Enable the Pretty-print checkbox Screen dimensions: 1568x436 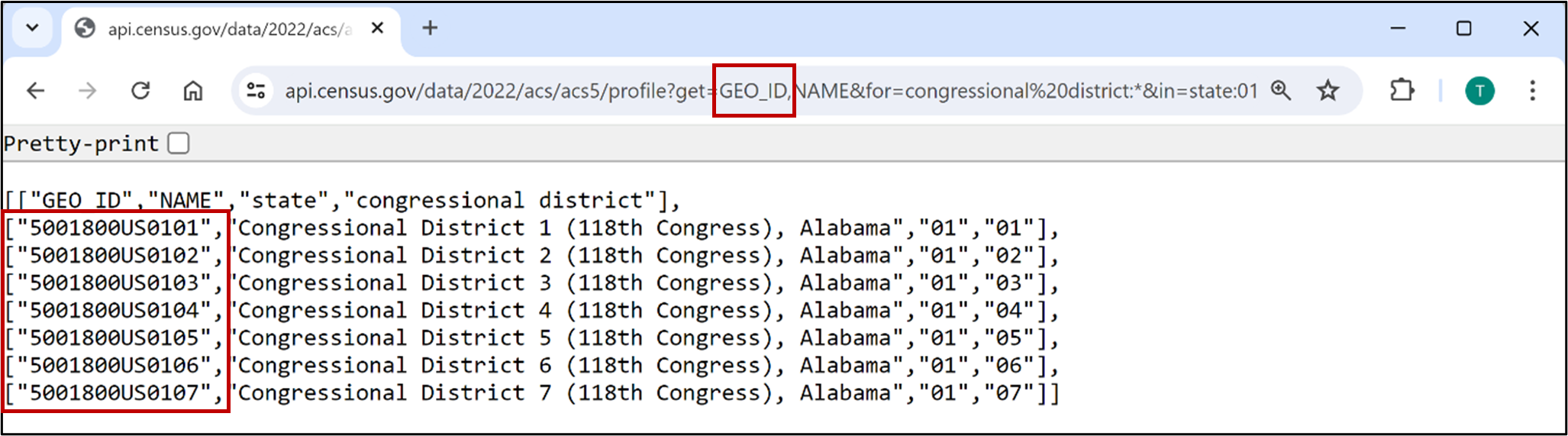pyautogui.click(x=179, y=143)
